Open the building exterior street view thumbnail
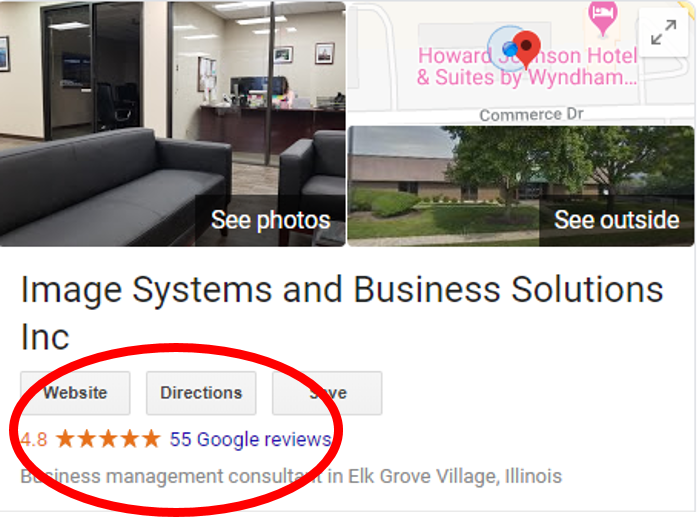Image resolution: width=699 pixels, height=517 pixels. [x=521, y=186]
